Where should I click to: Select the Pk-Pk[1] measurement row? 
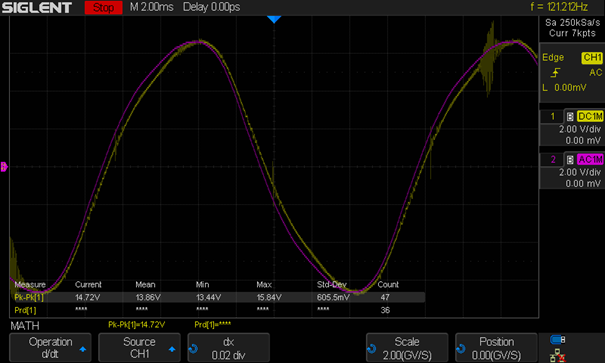click(219, 297)
